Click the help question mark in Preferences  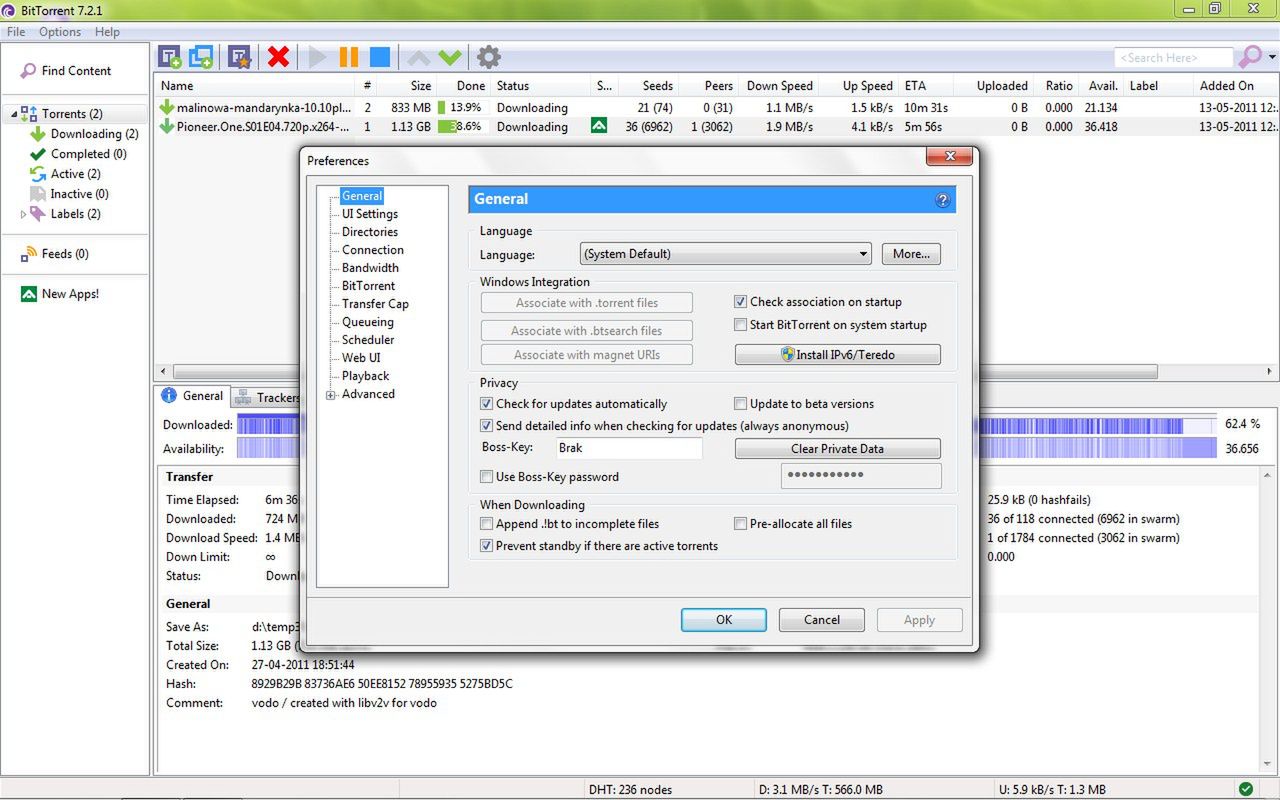point(942,200)
